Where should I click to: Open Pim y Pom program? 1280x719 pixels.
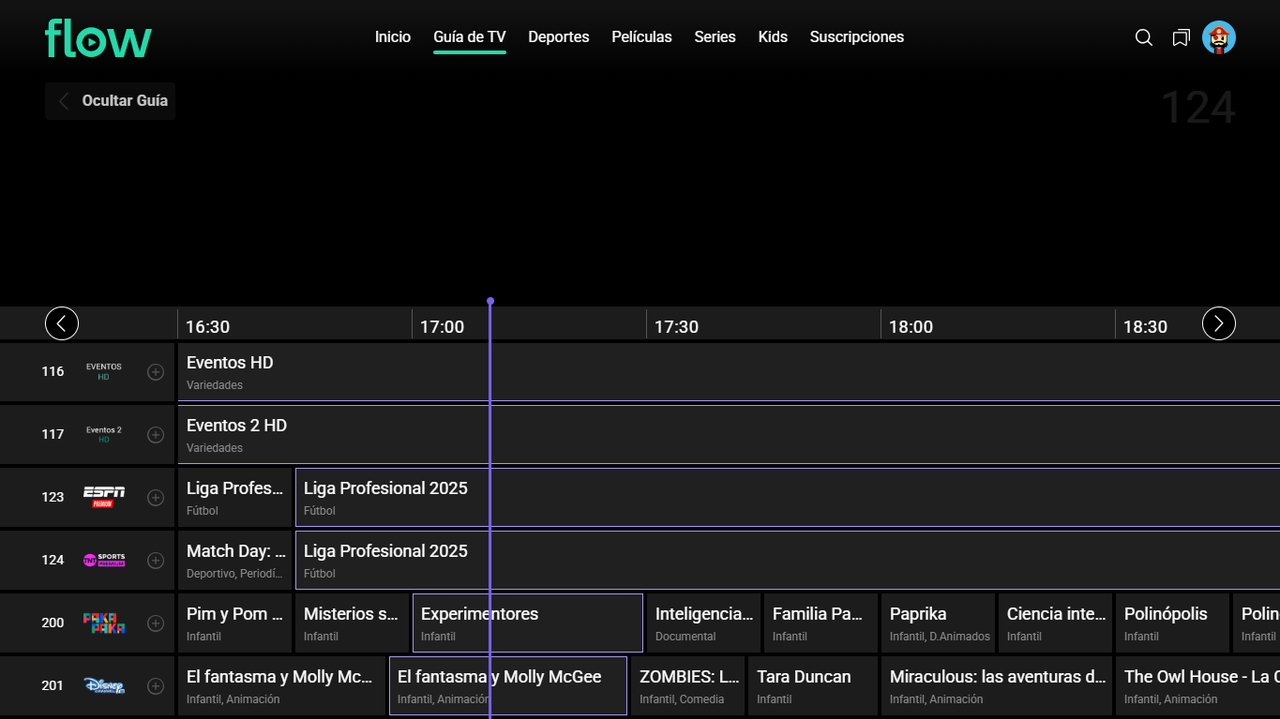point(235,623)
